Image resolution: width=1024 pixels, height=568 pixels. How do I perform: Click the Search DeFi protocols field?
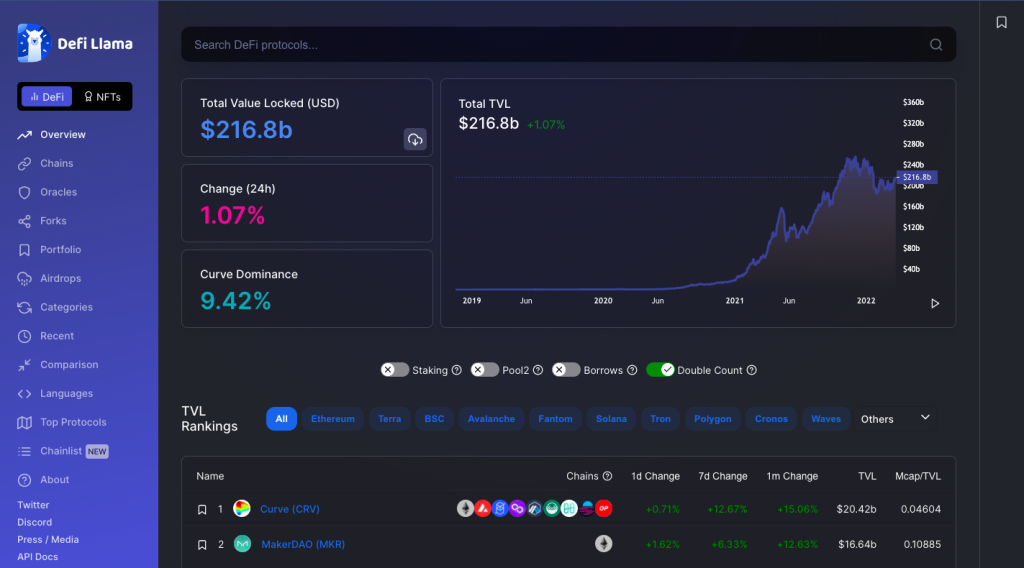[568, 44]
